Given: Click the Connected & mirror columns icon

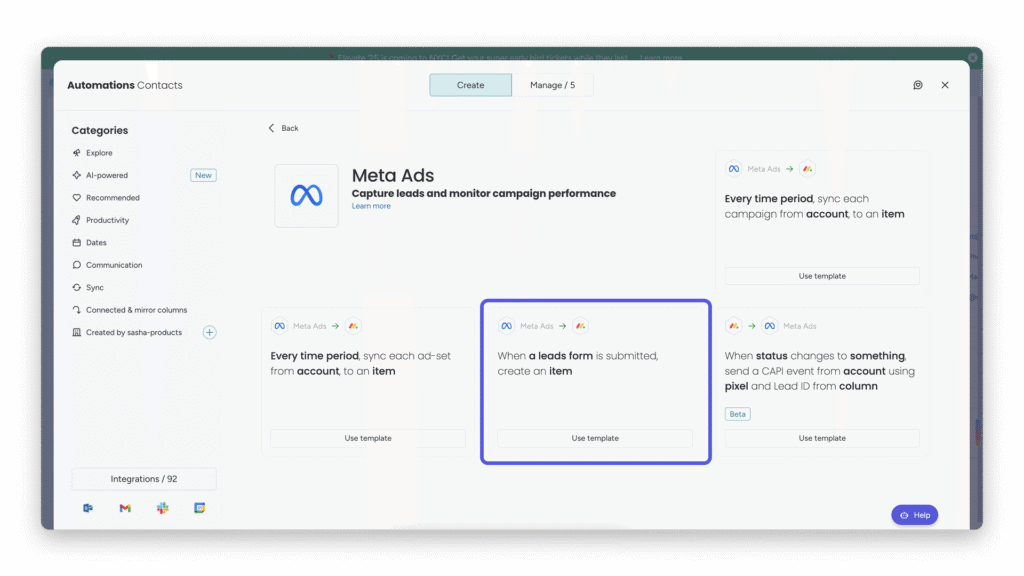Looking at the screenshot, I should point(76,310).
